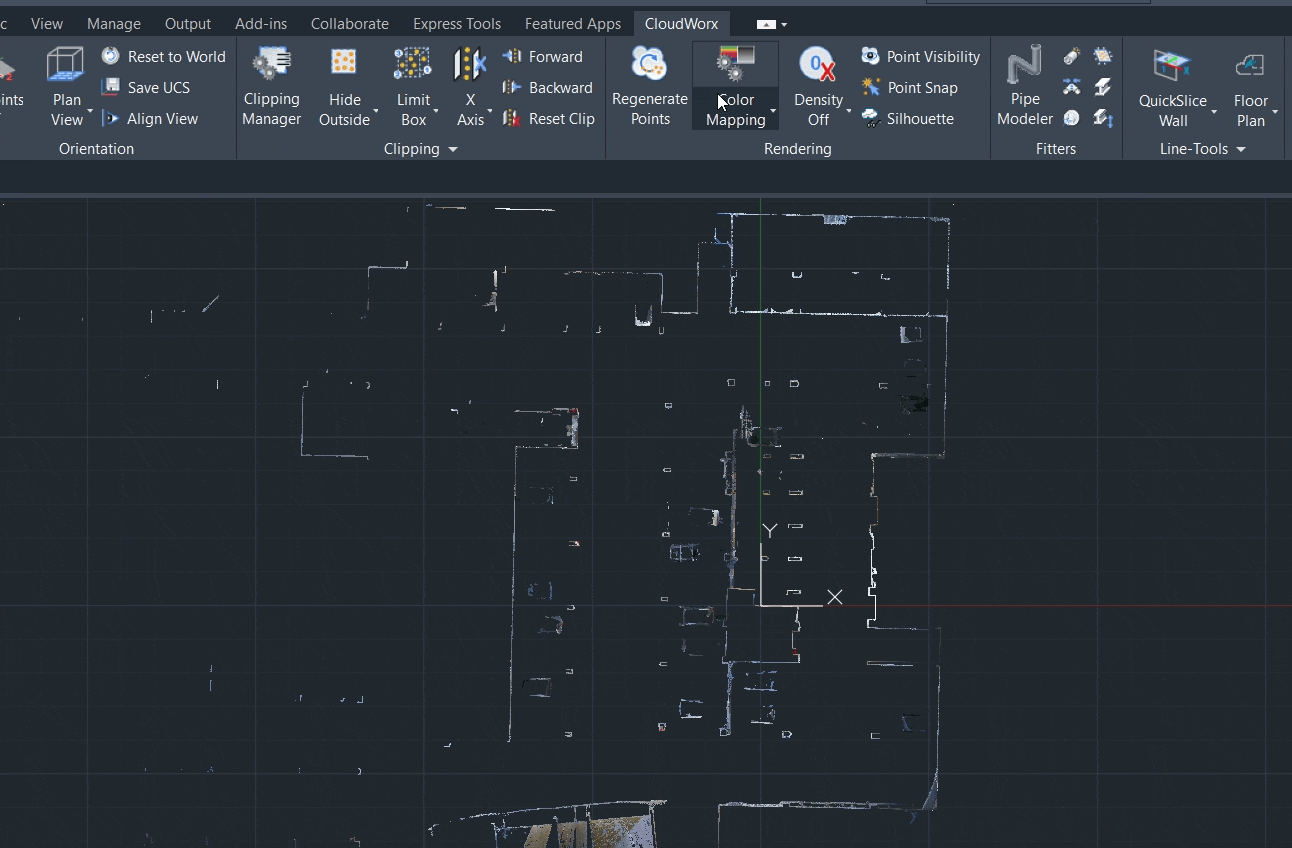Viewport: 1292px width, 848px height.
Task: Open the Color Mapping dropdown arrow
Action: coord(773,111)
